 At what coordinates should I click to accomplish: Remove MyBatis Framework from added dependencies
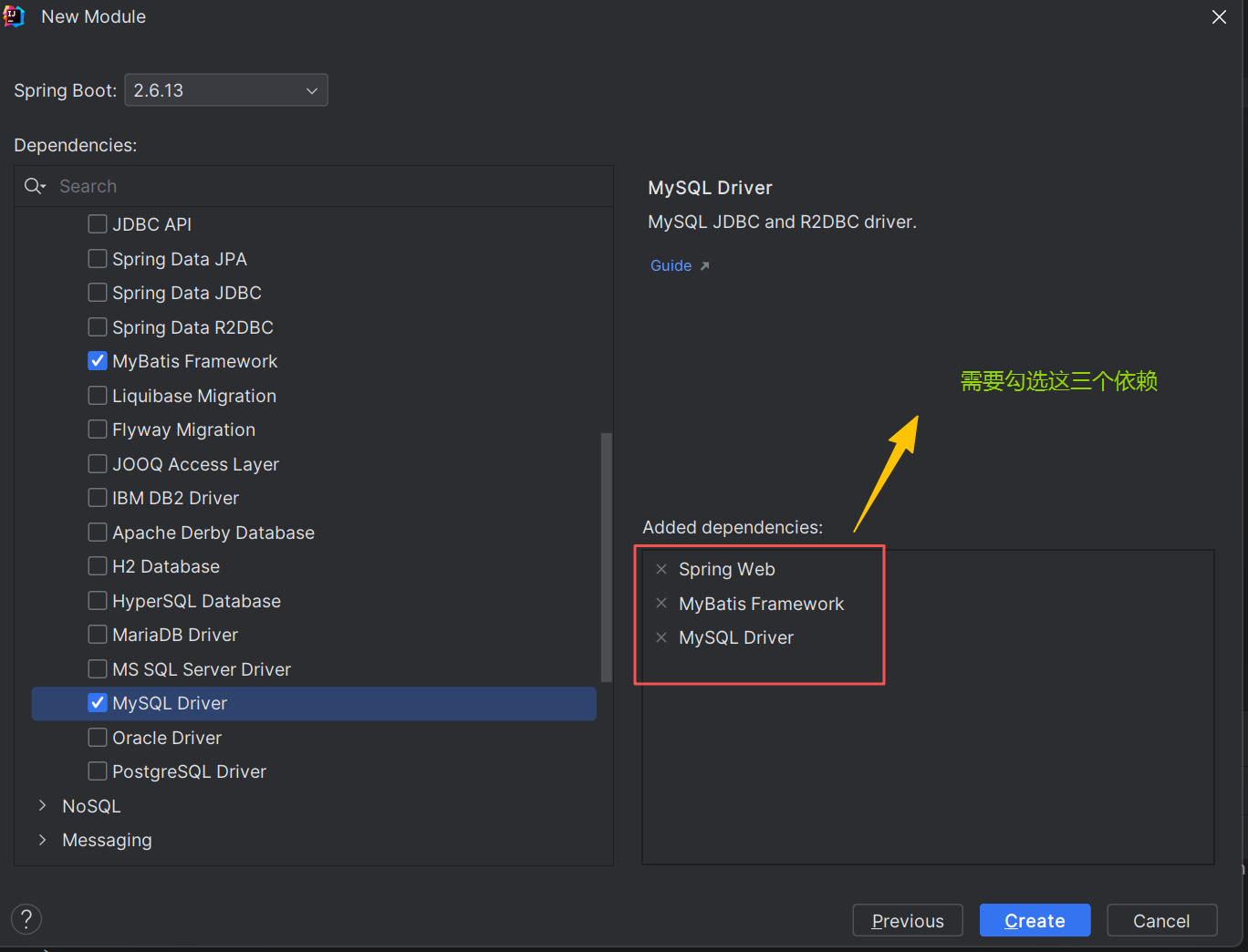point(661,604)
